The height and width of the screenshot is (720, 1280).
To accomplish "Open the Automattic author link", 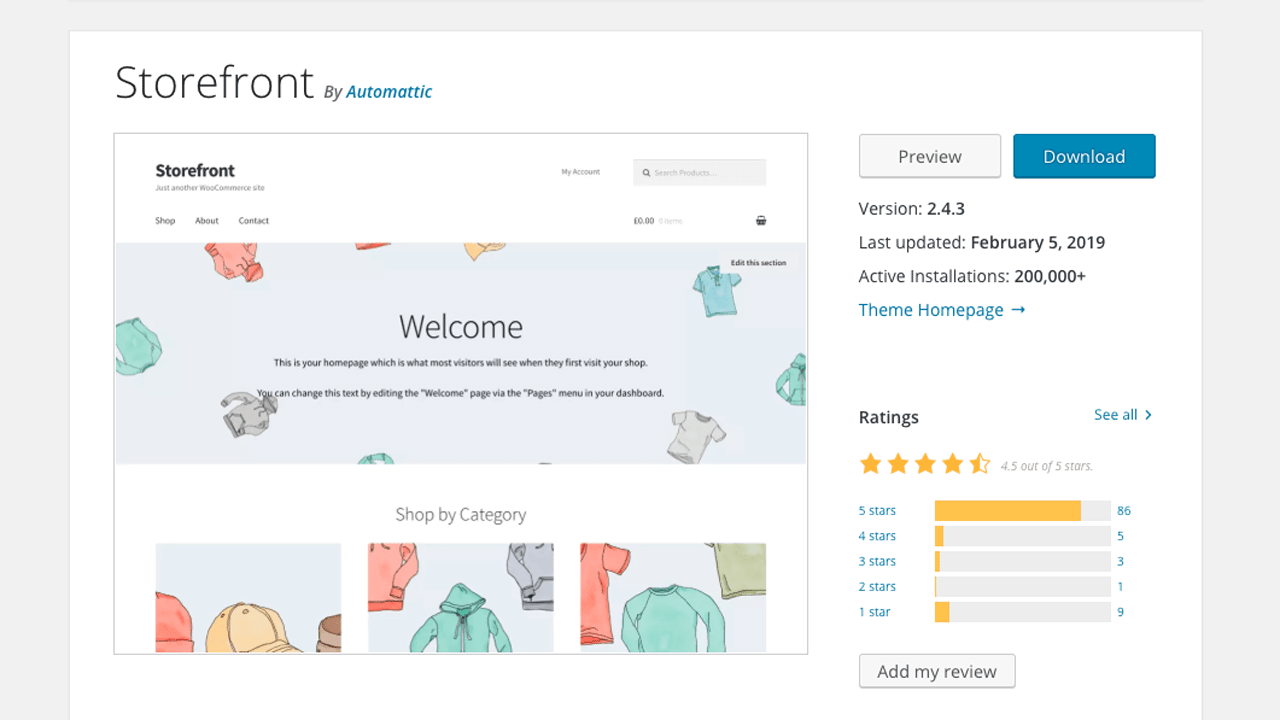I will [x=389, y=92].
